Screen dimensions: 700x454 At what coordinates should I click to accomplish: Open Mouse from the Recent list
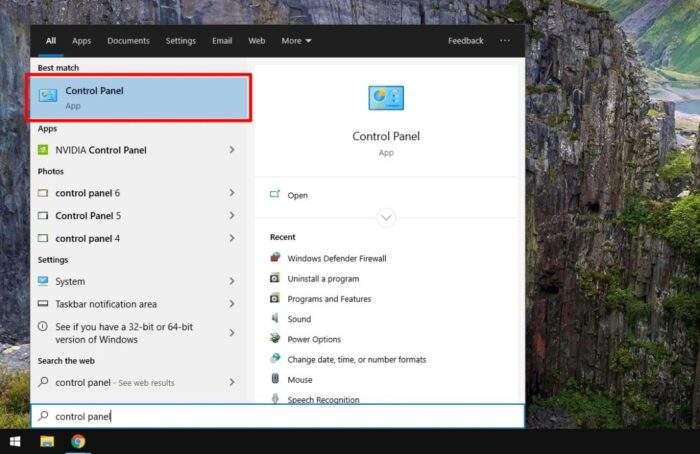click(300, 379)
